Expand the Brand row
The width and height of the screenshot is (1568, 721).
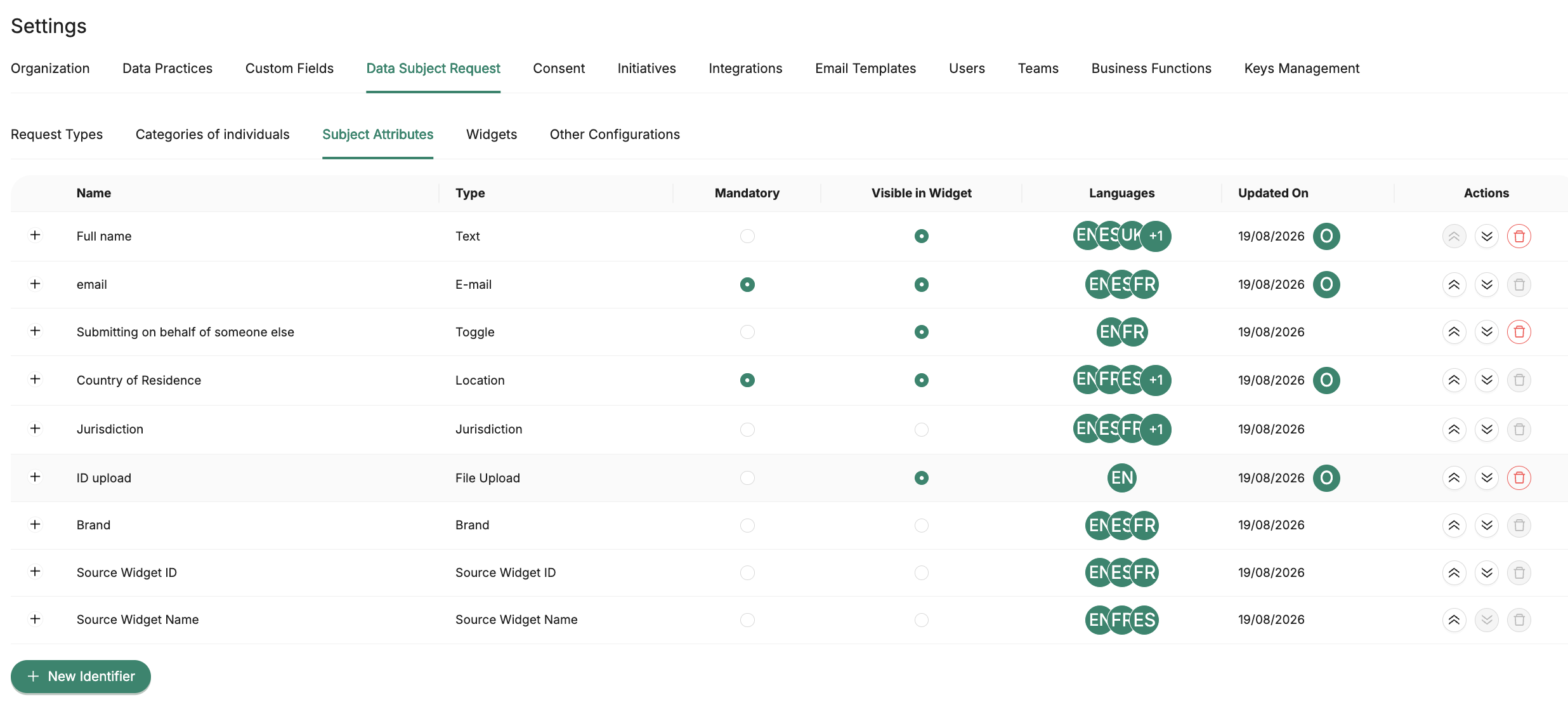(36, 524)
